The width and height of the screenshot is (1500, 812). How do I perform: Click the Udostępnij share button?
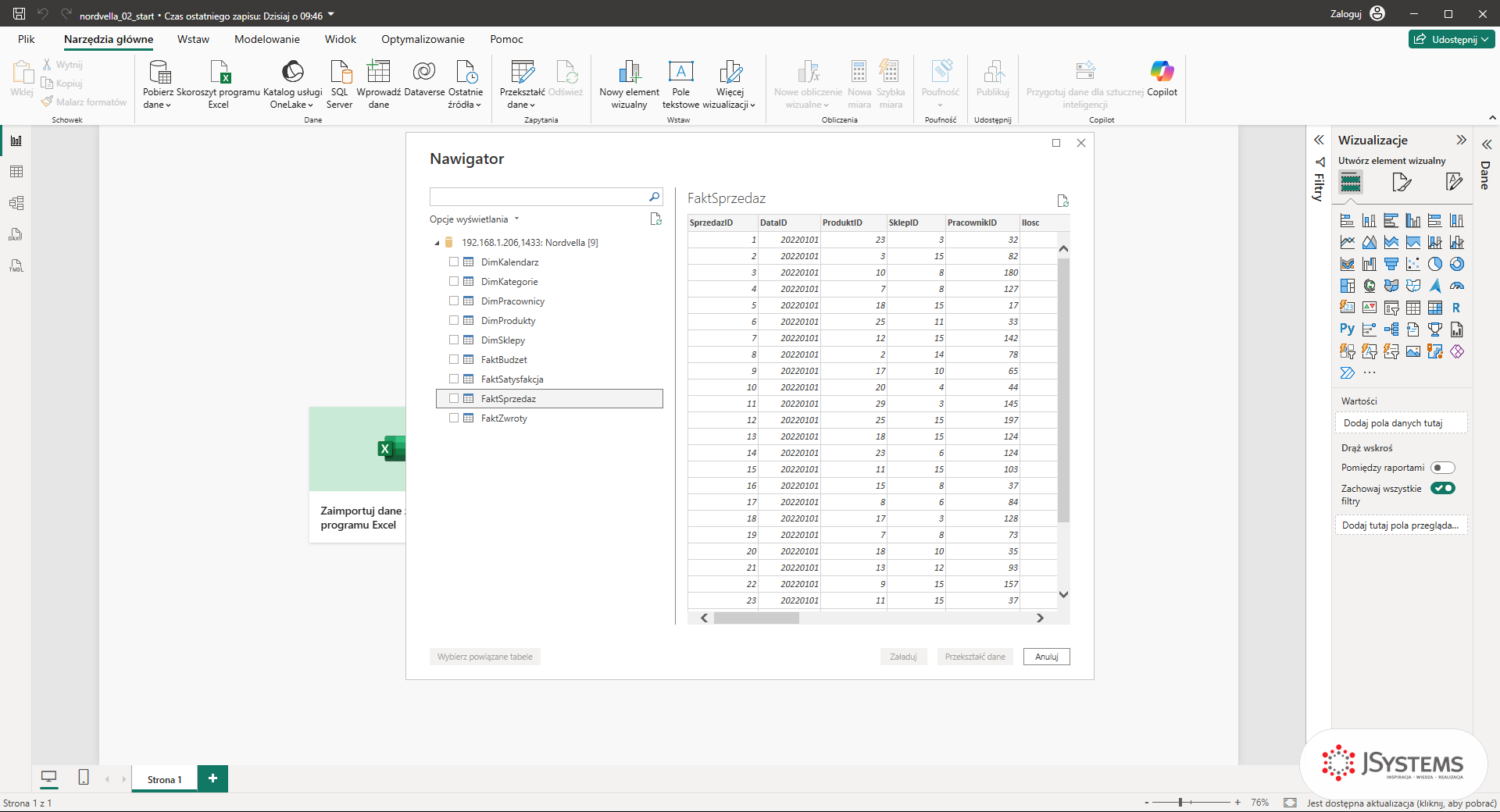pos(1452,39)
